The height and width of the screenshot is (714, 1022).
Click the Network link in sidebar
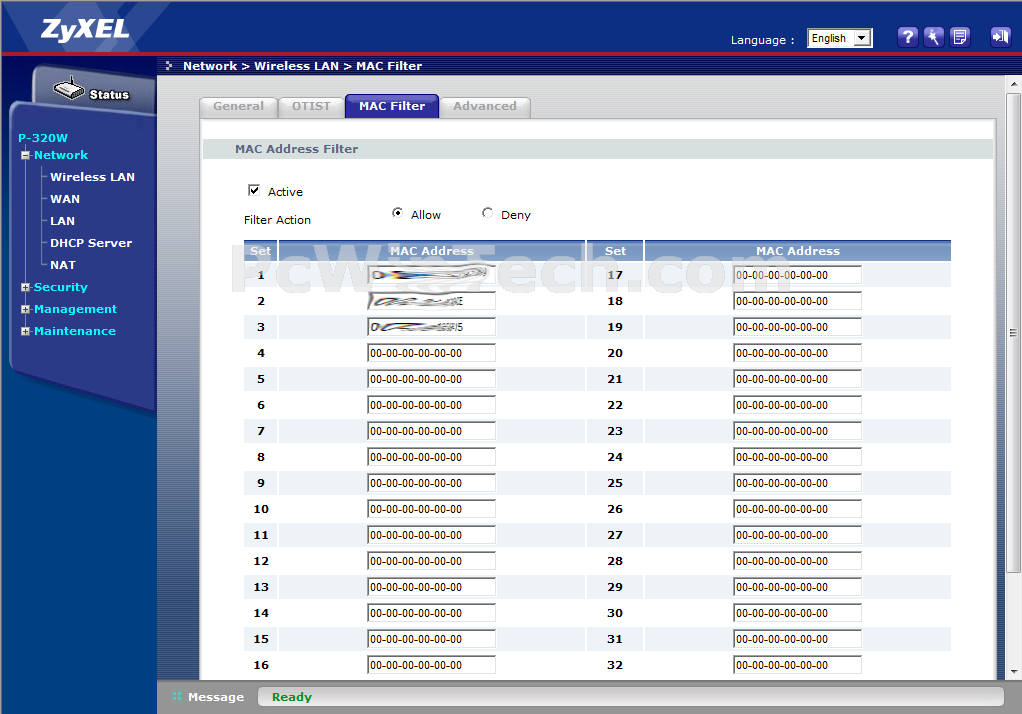61,155
